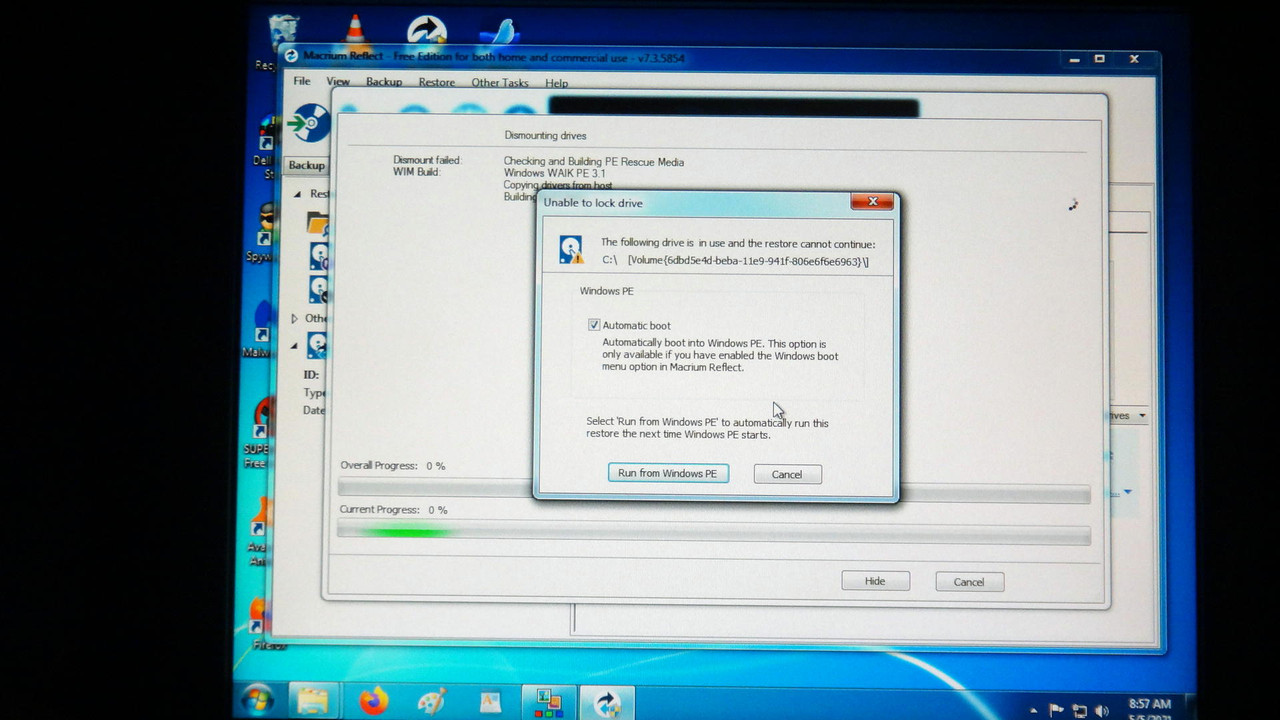This screenshot has height=720, width=1280.
Task: Collapse the details section arrow above ID
Action: click(x=294, y=346)
